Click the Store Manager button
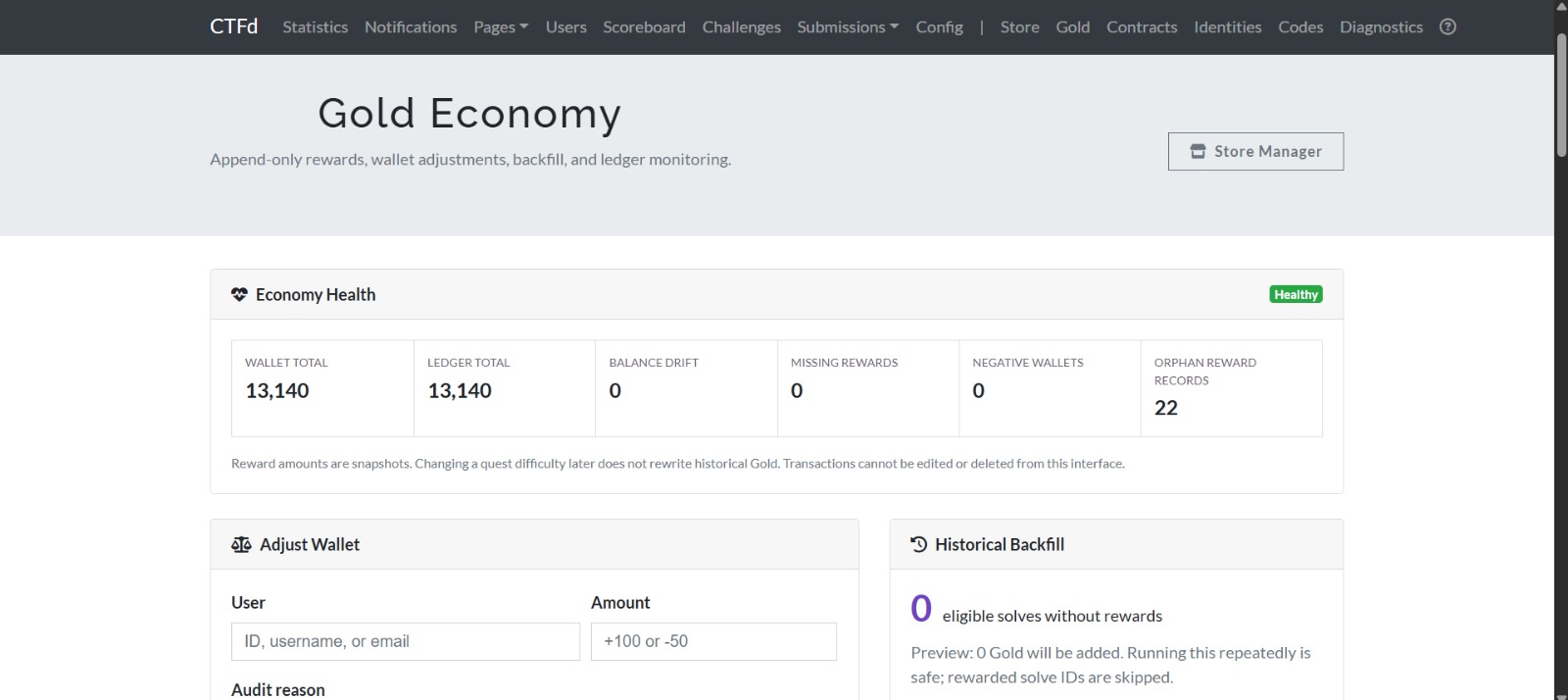The height and width of the screenshot is (700, 1568). tap(1255, 151)
